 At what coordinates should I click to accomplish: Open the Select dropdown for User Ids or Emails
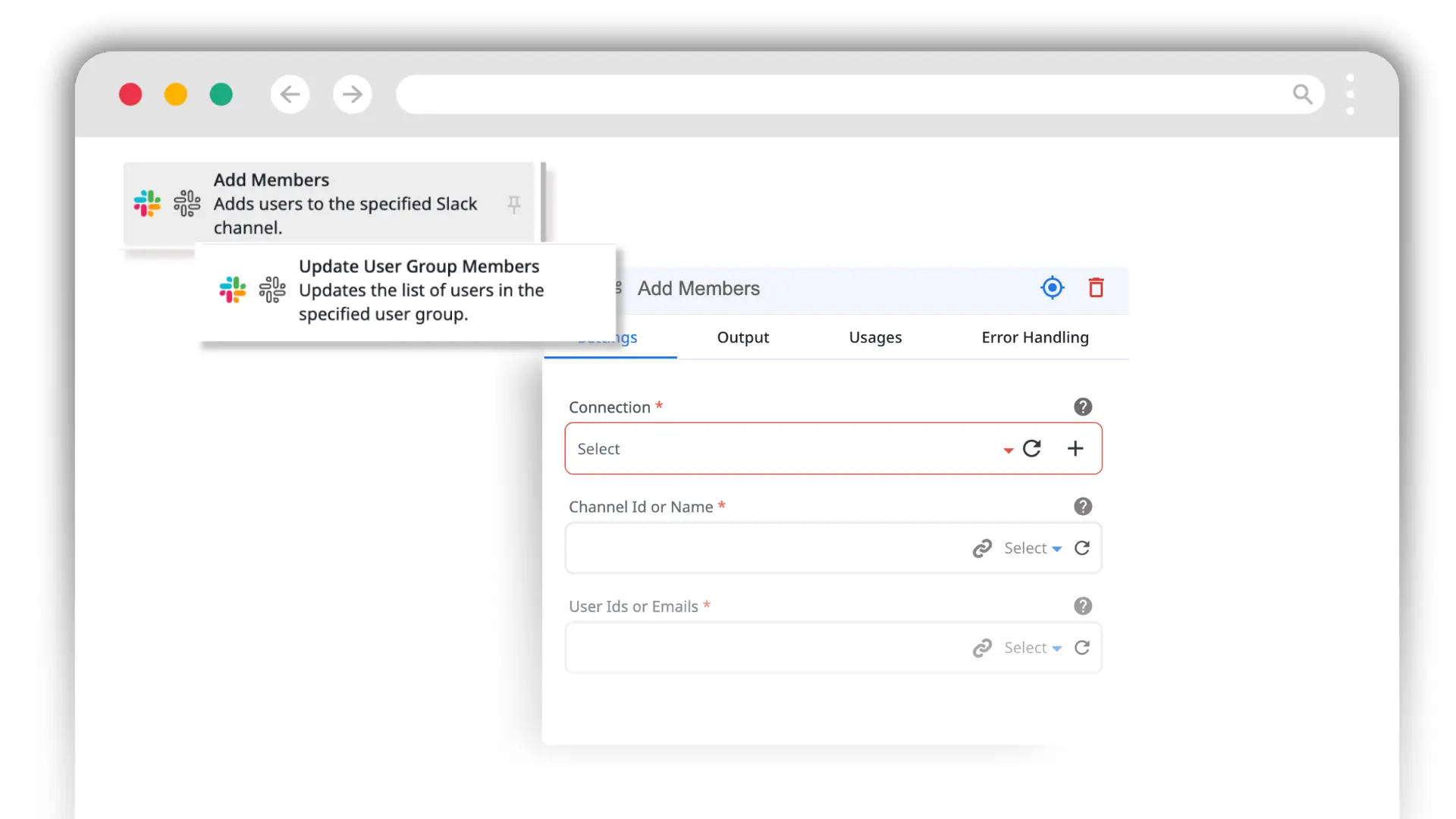click(x=1030, y=648)
